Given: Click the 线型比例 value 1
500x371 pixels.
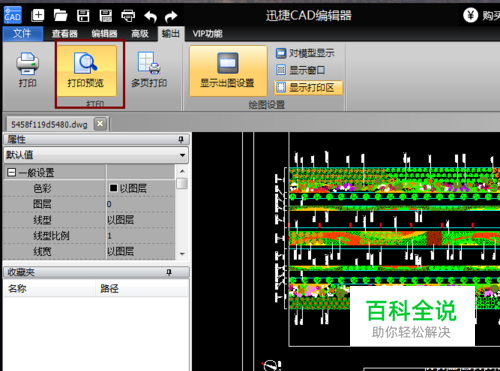Looking at the screenshot, I should pyautogui.click(x=140, y=236).
